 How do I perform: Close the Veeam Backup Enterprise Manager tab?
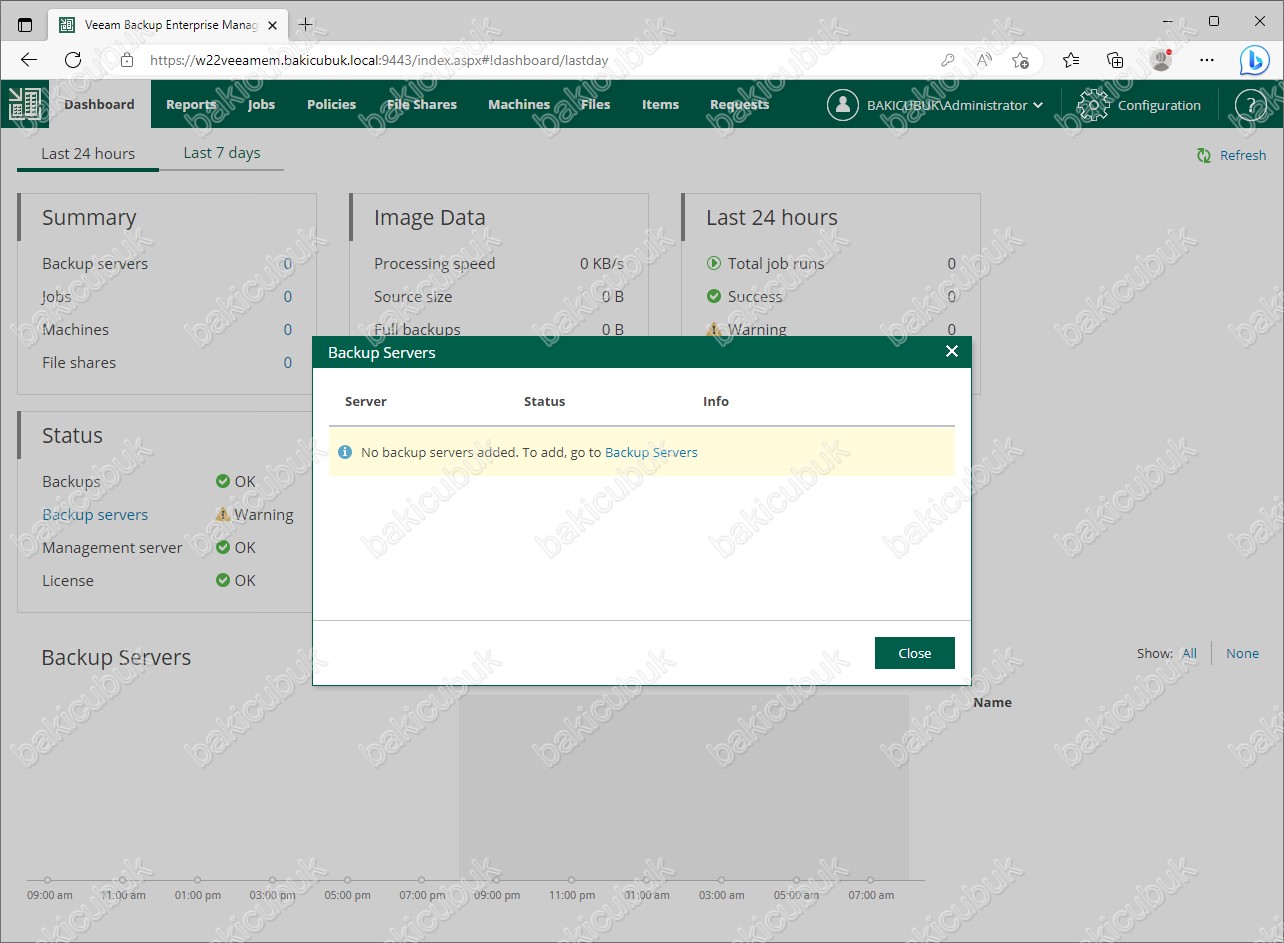click(272, 25)
